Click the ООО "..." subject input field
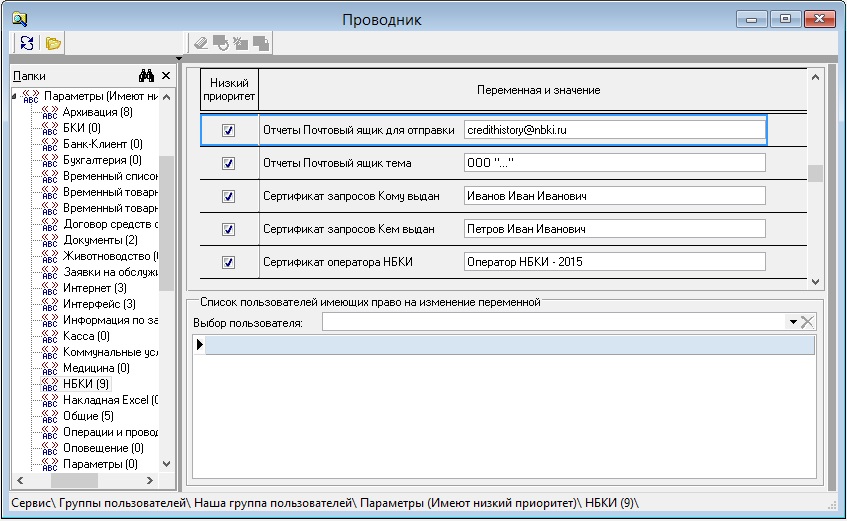847x521 pixels. [614, 163]
